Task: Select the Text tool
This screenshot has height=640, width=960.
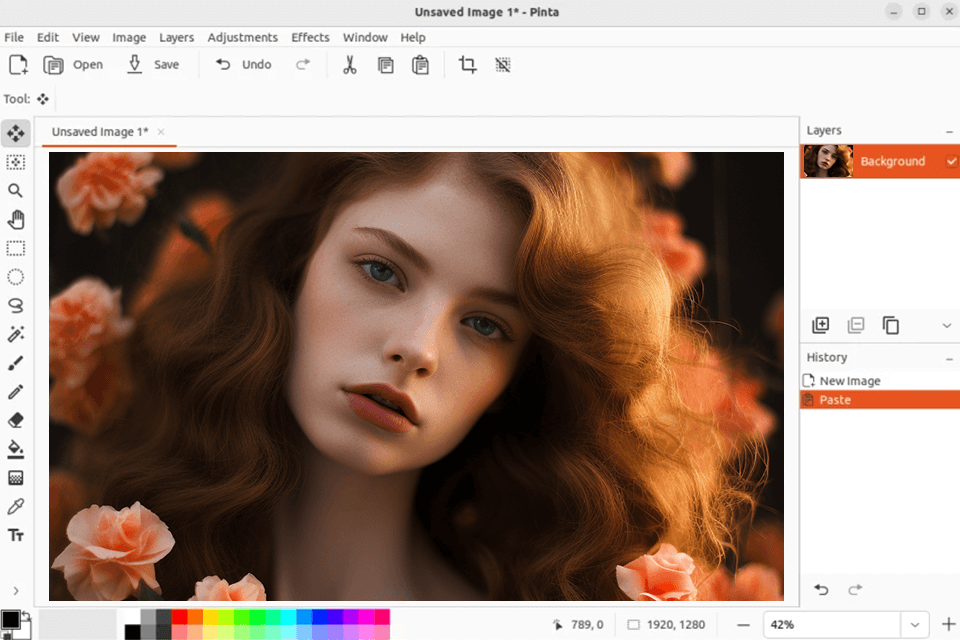Action: (16, 535)
